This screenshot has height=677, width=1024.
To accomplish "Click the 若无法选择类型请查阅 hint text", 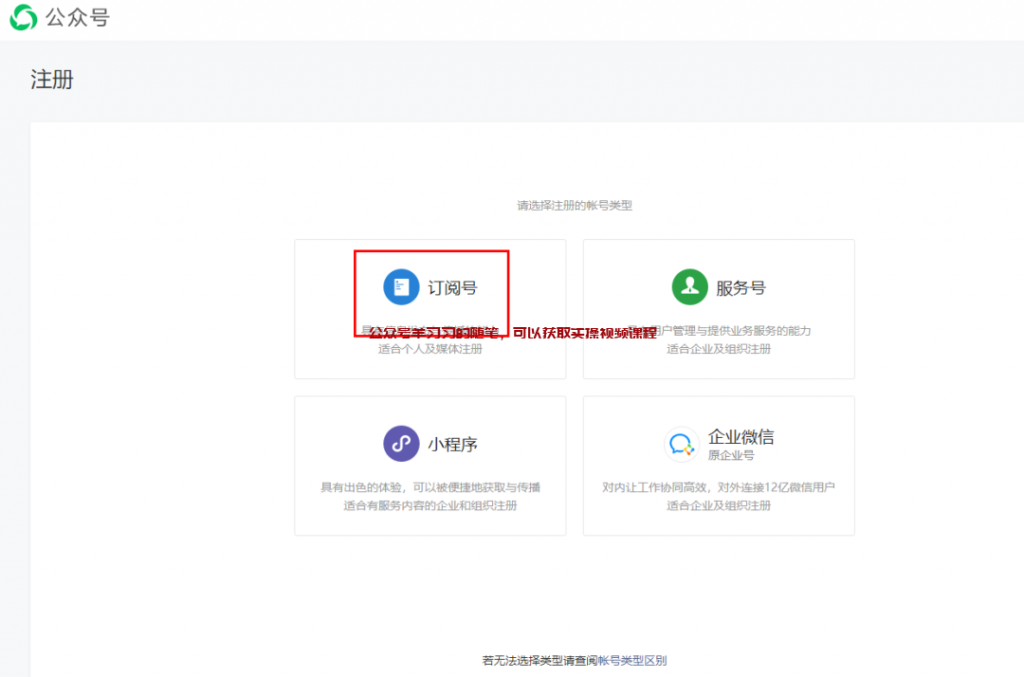I will pyautogui.click(x=539, y=660).
